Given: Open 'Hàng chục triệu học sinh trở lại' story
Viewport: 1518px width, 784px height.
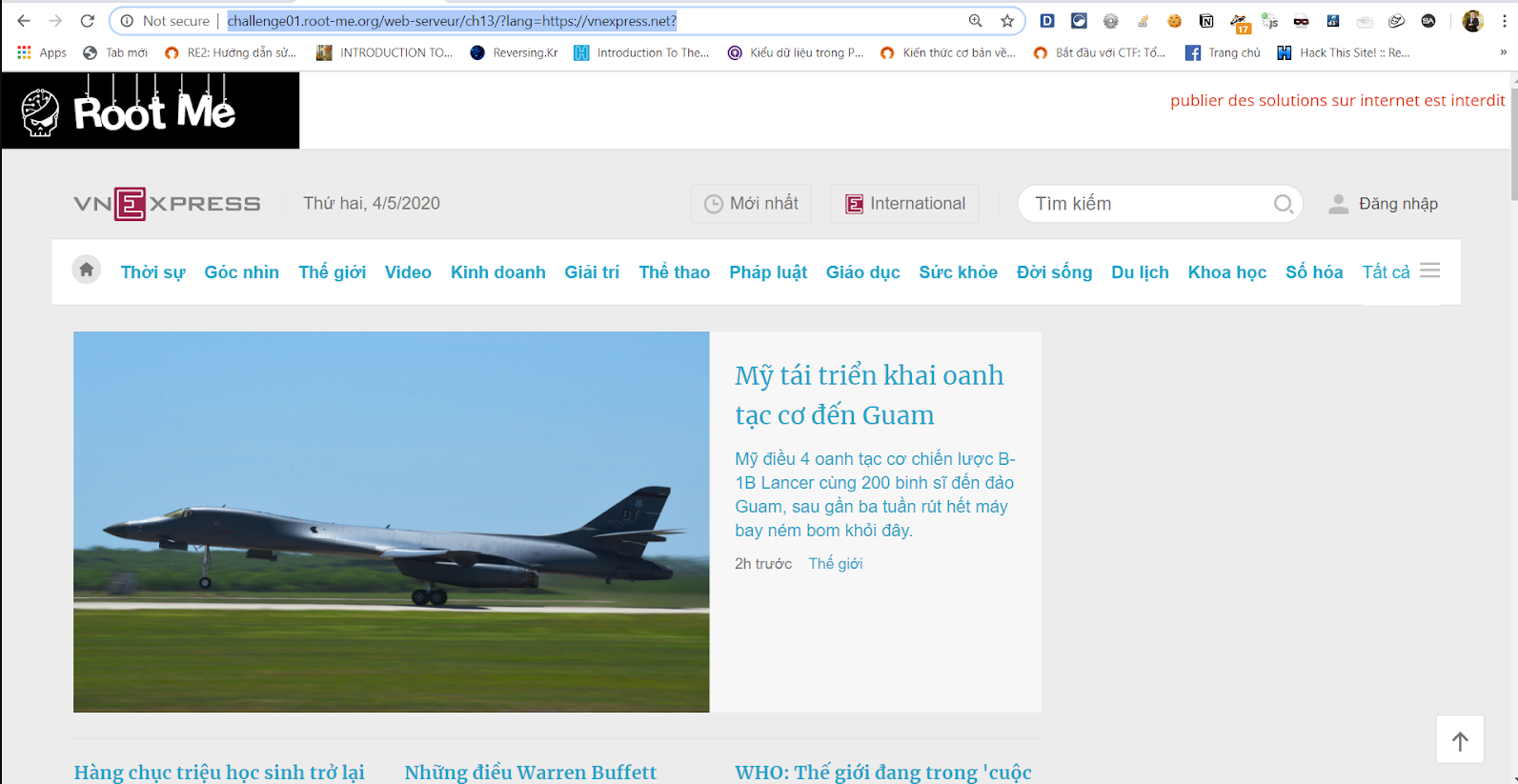Looking at the screenshot, I should point(219,773).
